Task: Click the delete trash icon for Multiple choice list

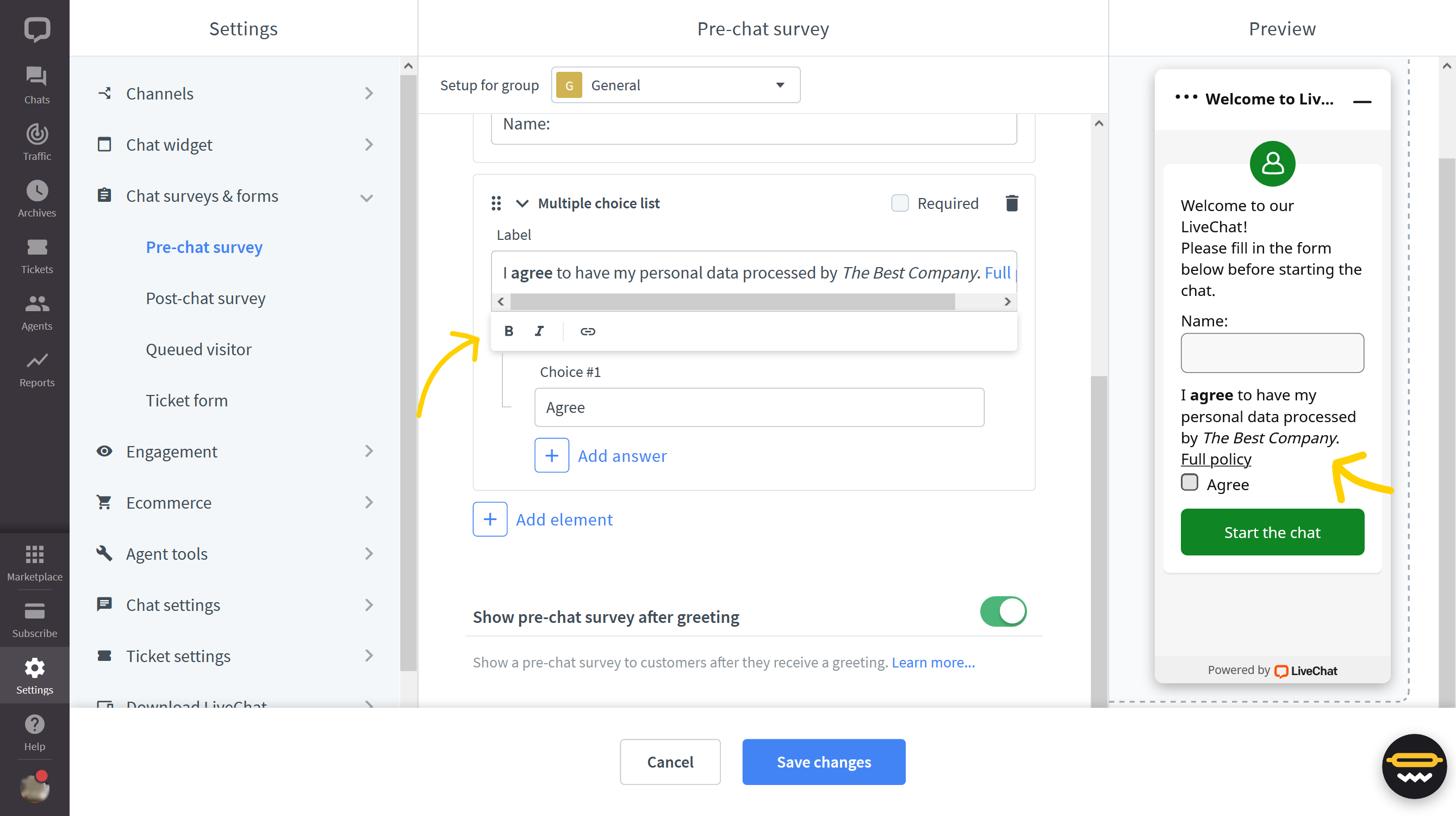Action: point(1012,203)
